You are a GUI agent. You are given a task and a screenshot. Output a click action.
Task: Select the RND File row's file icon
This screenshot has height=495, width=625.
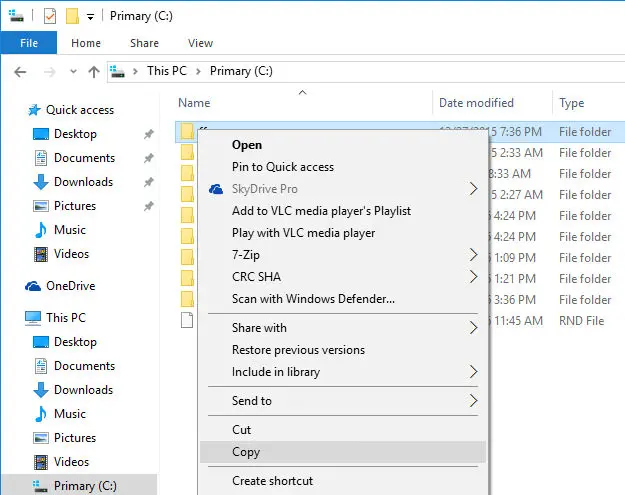(x=187, y=320)
